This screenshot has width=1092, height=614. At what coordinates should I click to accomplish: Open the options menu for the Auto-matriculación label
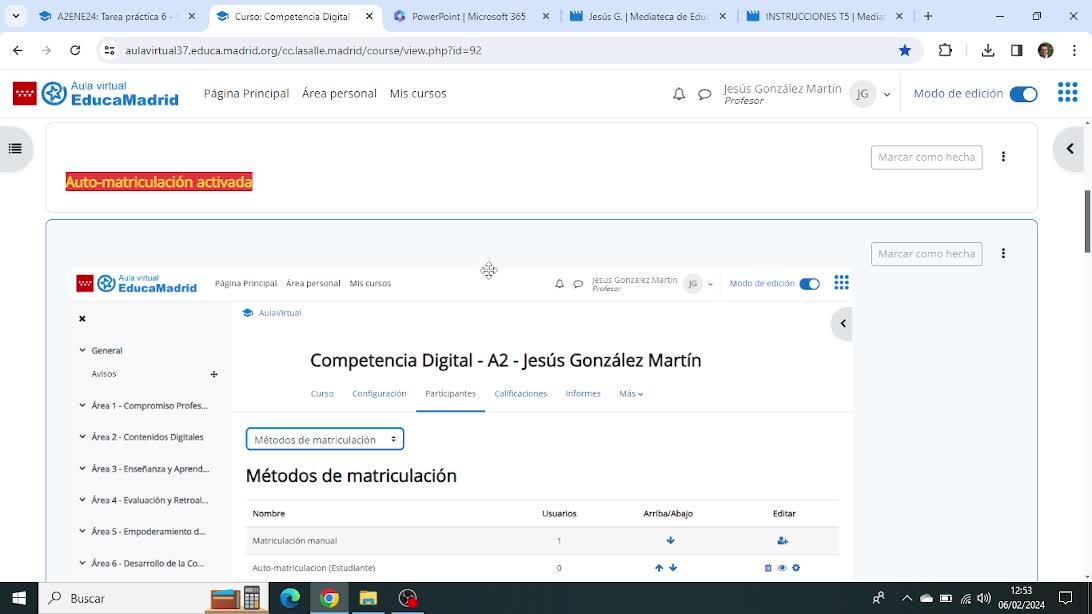tap(1004, 157)
